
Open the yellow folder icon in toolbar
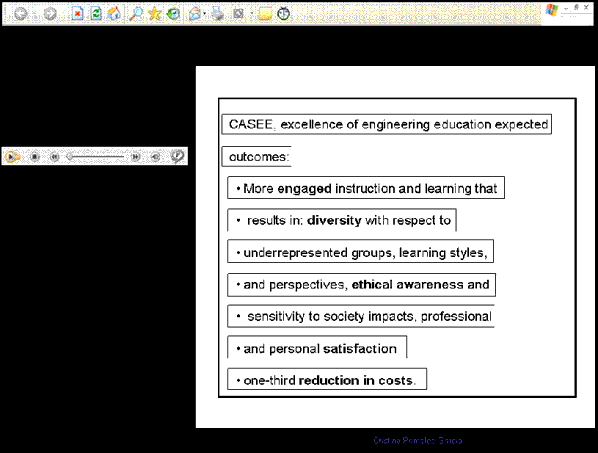tap(265, 14)
